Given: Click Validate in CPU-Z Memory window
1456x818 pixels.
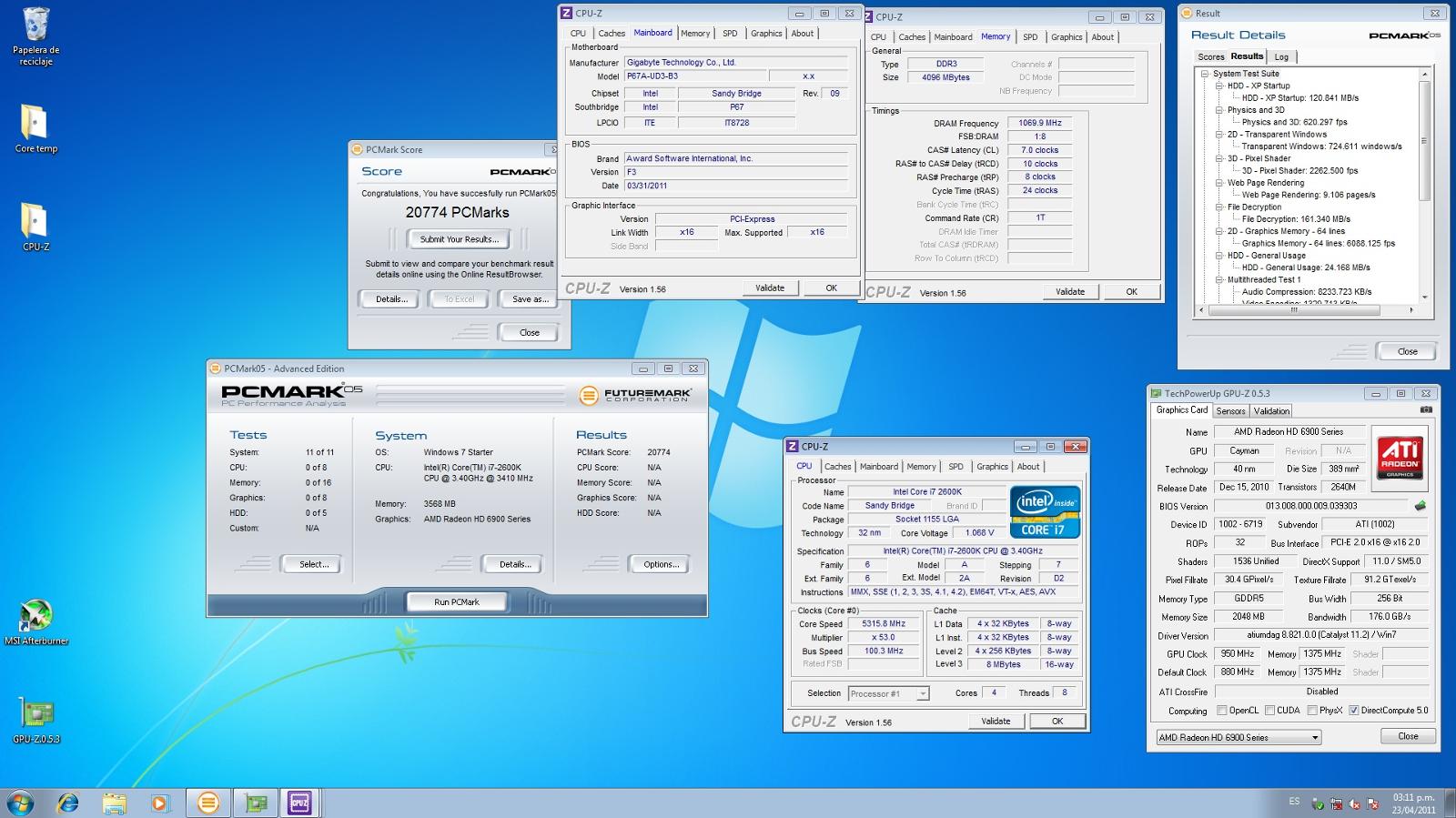Looking at the screenshot, I should [1070, 292].
